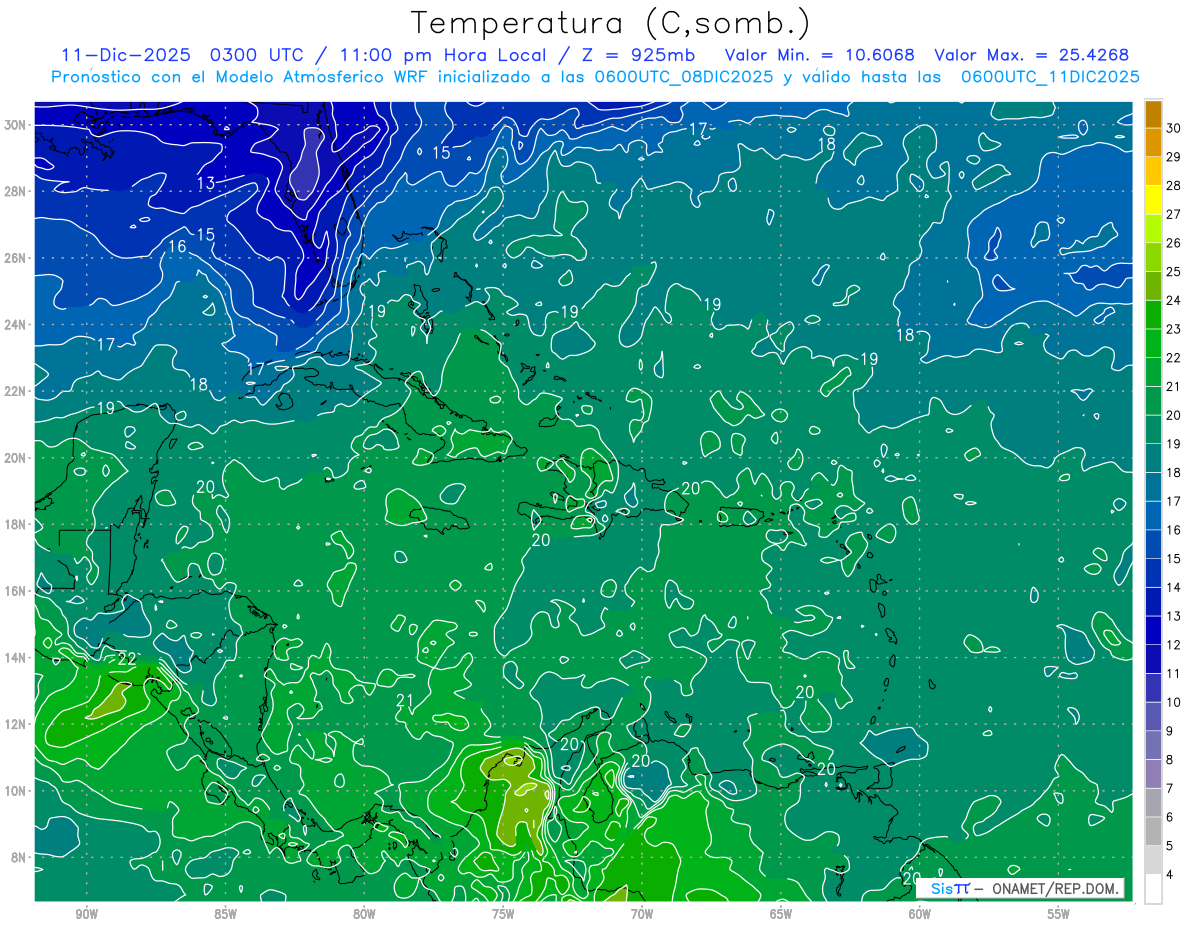Click the '85W' longitude label
Viewport: 1200px width, 927px height.
point(225,914)
